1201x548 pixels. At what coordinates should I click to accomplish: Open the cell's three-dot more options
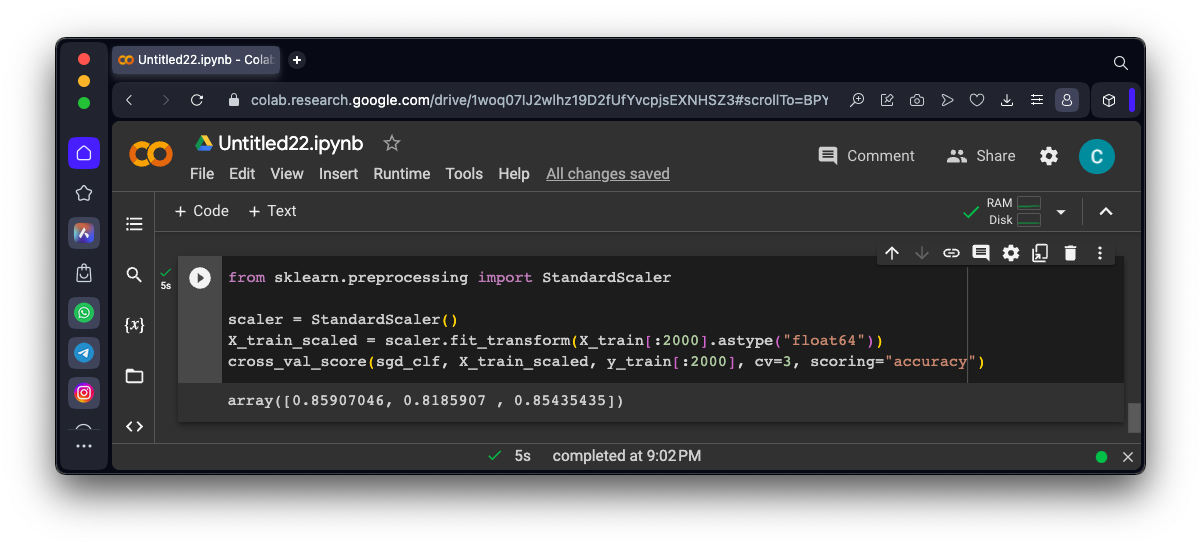pyautogui.click(x=1100, y=253)
